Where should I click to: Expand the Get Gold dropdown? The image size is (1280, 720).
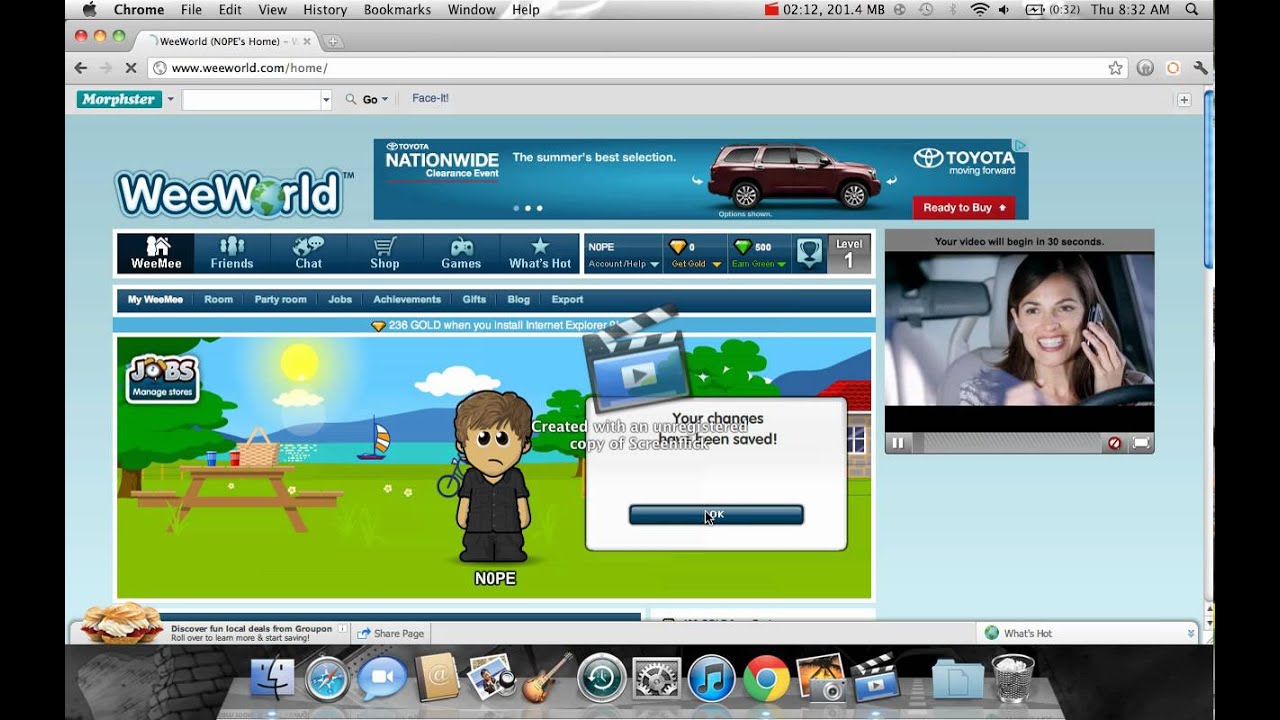tap(696, 264)
